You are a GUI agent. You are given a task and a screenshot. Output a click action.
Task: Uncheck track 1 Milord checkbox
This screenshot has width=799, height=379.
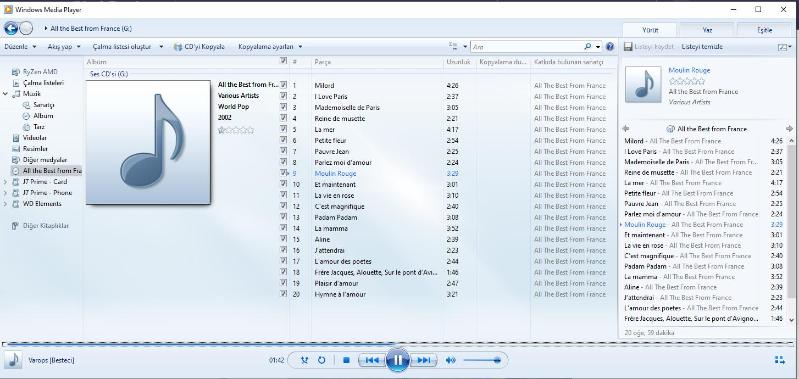tap(284, 85)
